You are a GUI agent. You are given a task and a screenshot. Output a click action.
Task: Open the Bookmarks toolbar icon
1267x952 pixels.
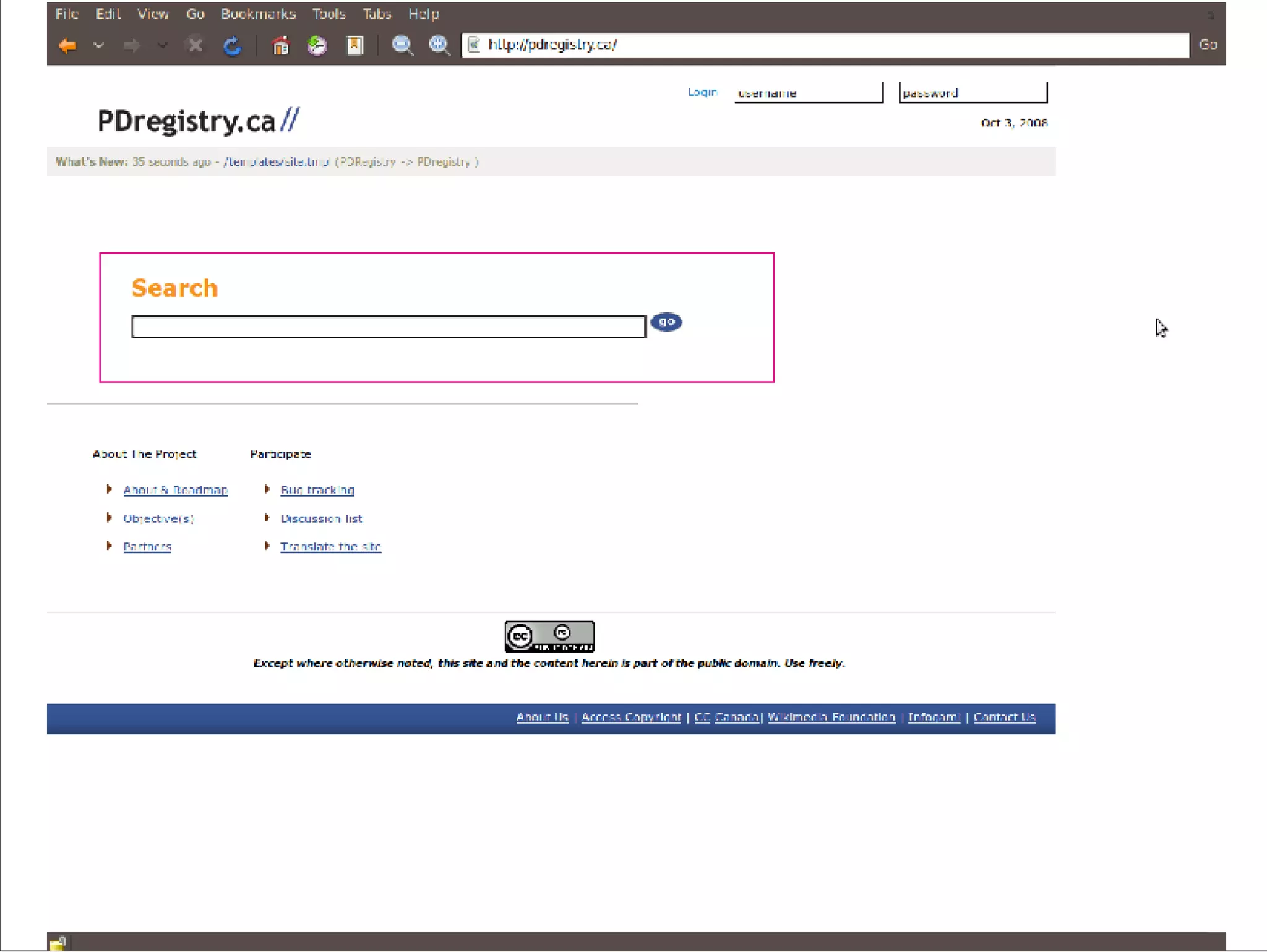(x=355, y=45)
